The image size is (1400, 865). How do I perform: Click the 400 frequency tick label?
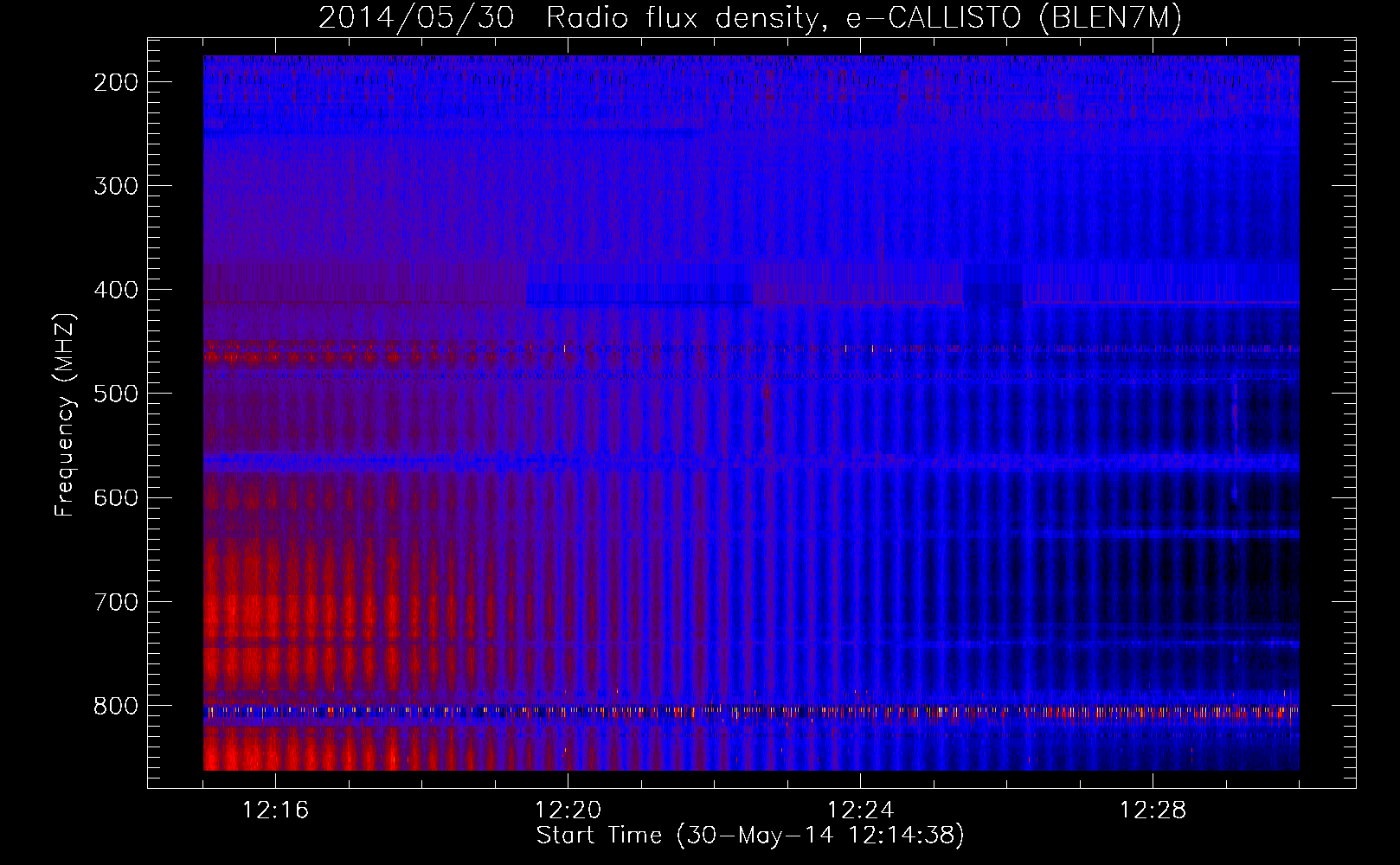(116, 290)
